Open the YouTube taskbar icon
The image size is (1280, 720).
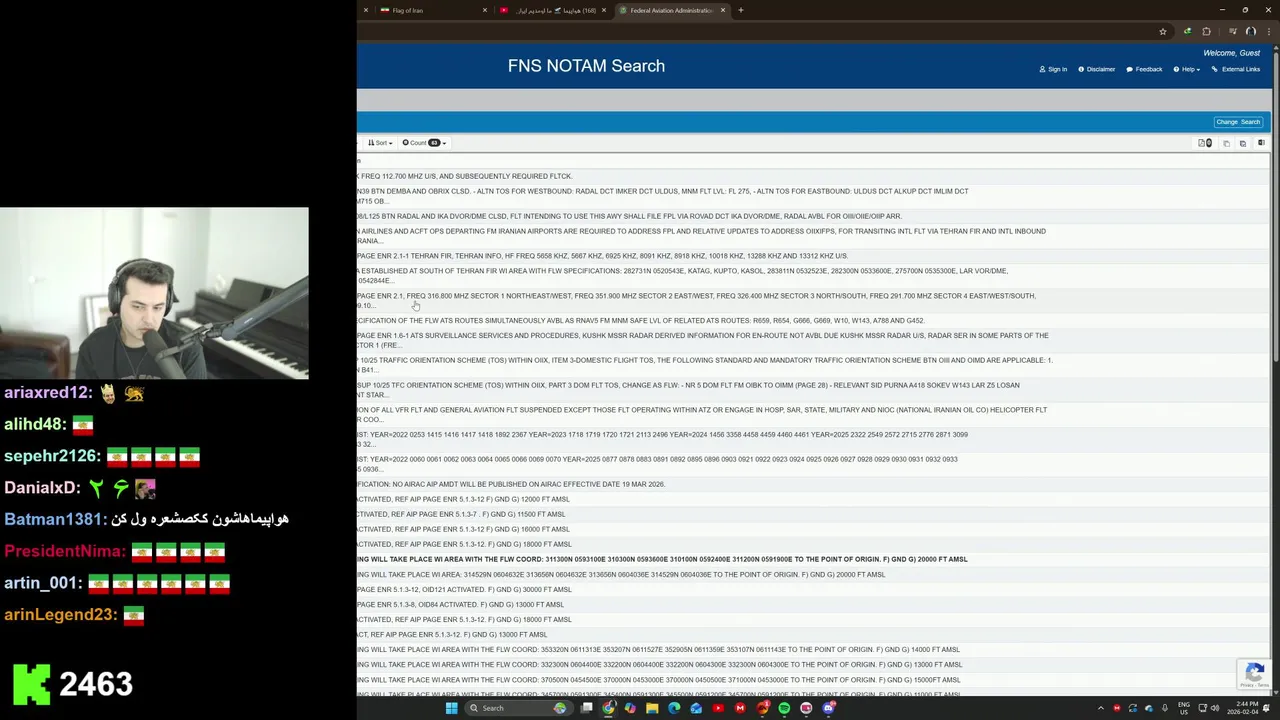click(718, 708)
